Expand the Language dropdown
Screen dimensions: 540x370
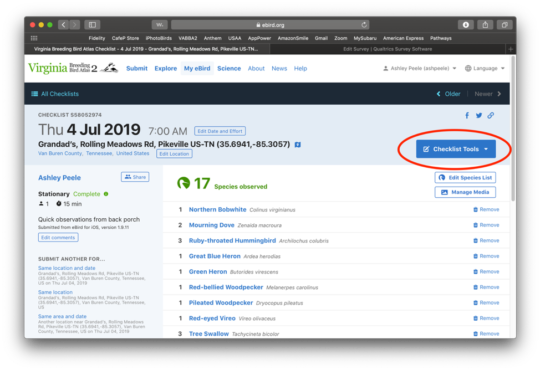tap(485, 68)
